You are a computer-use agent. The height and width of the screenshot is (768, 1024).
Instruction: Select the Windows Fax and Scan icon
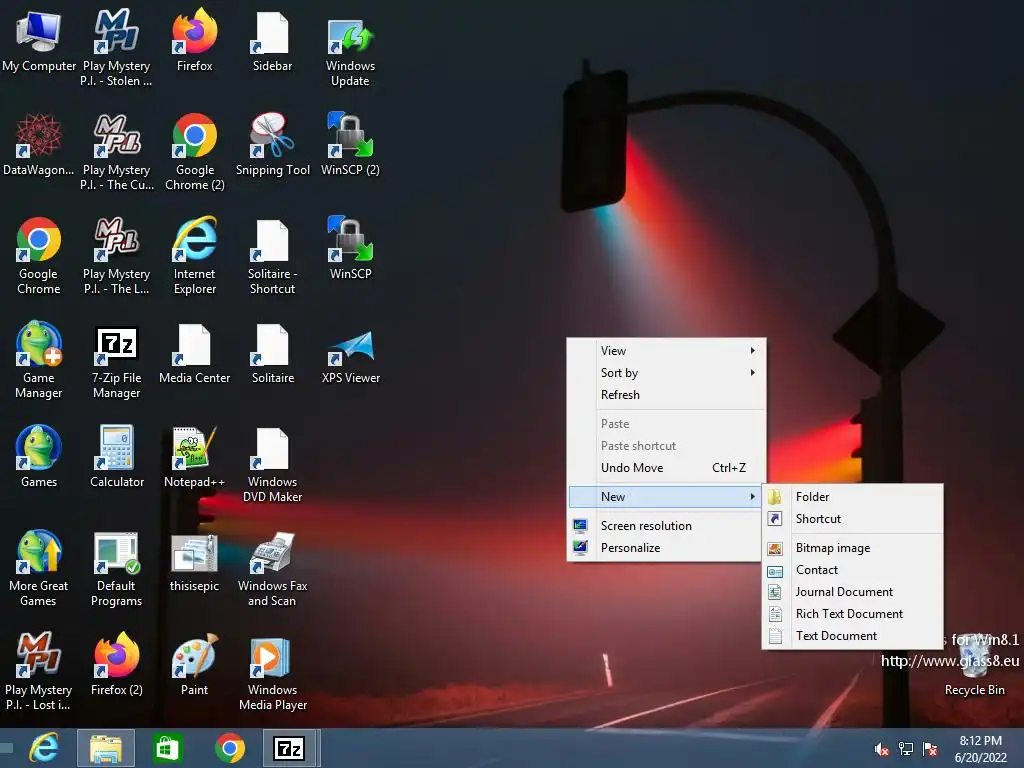click(x=272, y=568)
